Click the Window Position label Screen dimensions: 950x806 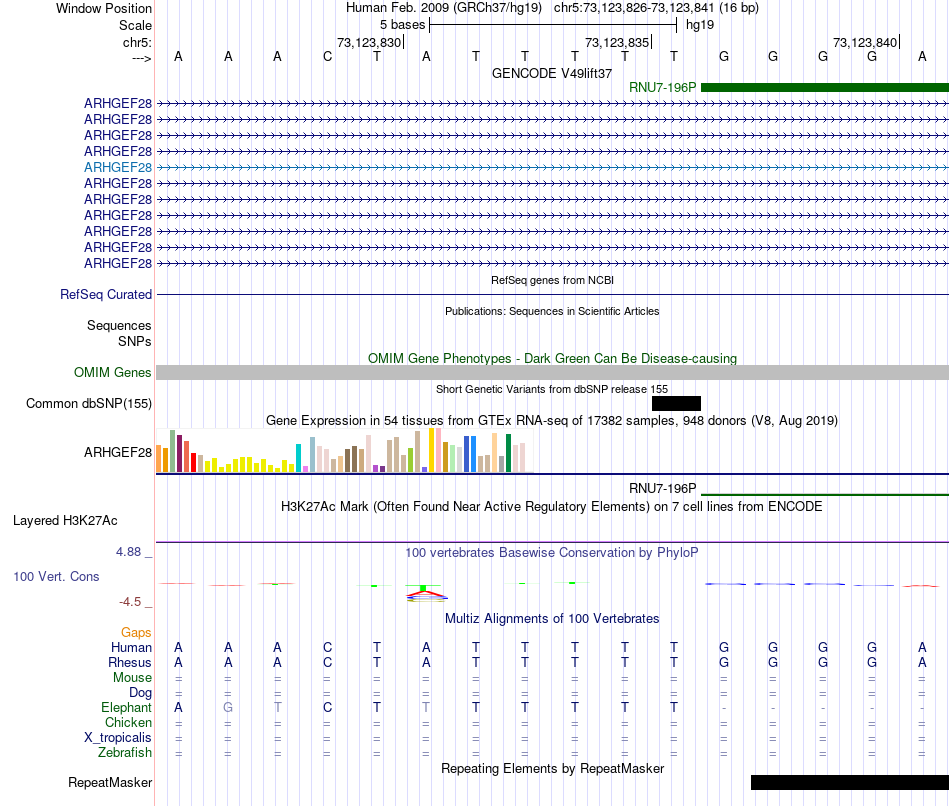[x=104, y=8]
